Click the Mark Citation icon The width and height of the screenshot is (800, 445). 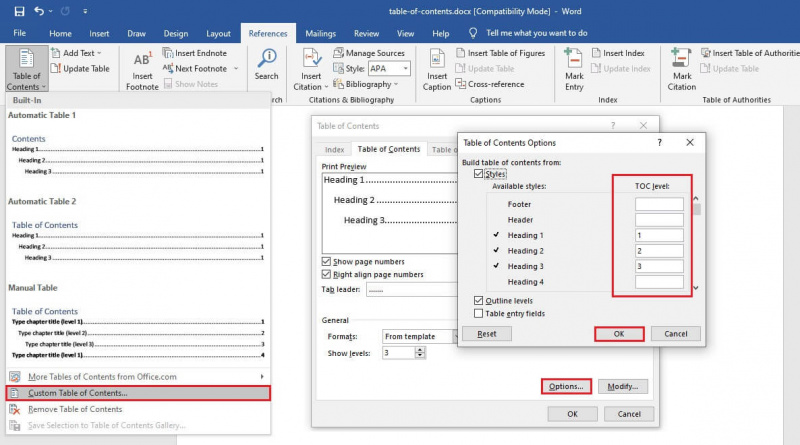tap(681, 59)
